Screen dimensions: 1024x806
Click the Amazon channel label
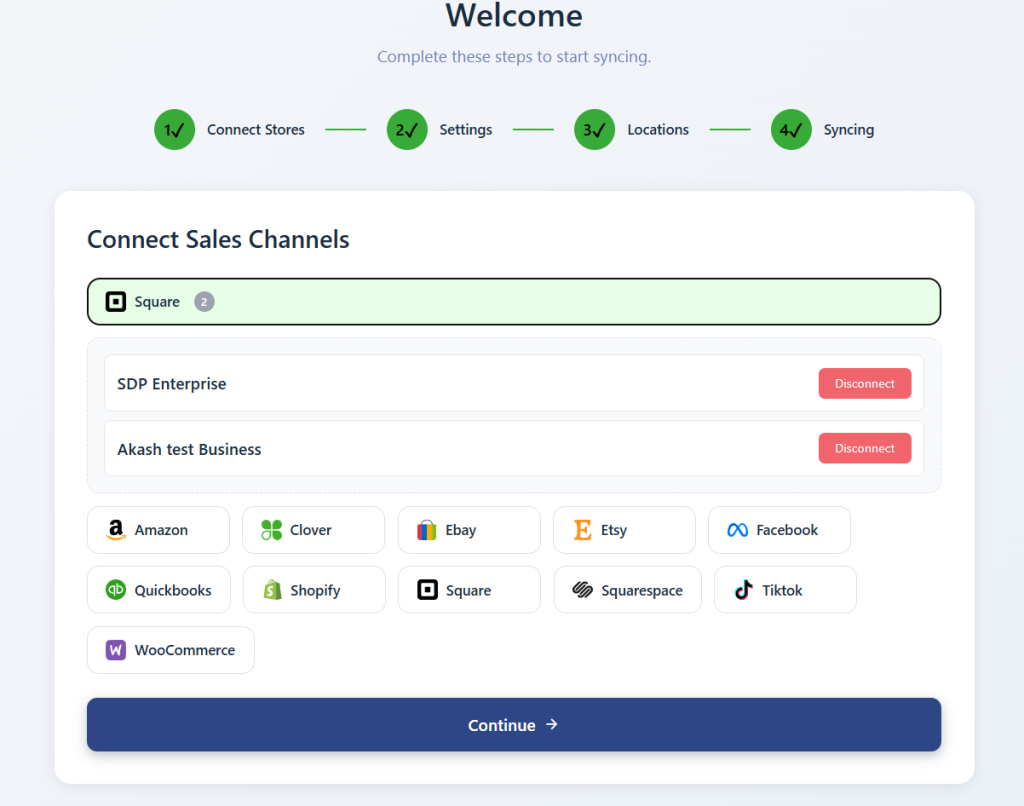(x=161, y=530)
